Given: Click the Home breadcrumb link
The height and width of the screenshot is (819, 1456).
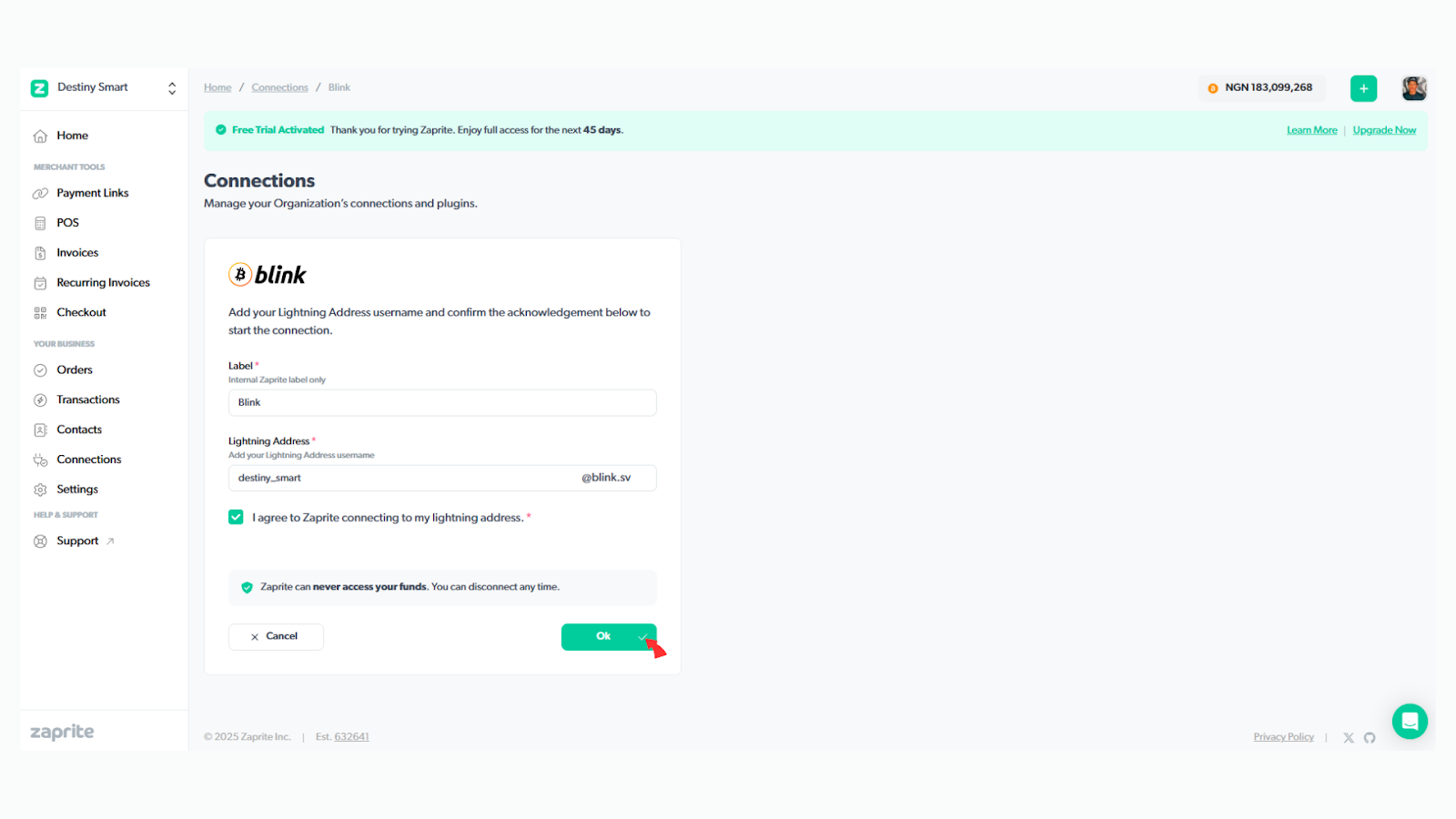Looking at the screenshot, I should [x=217, y=87].
